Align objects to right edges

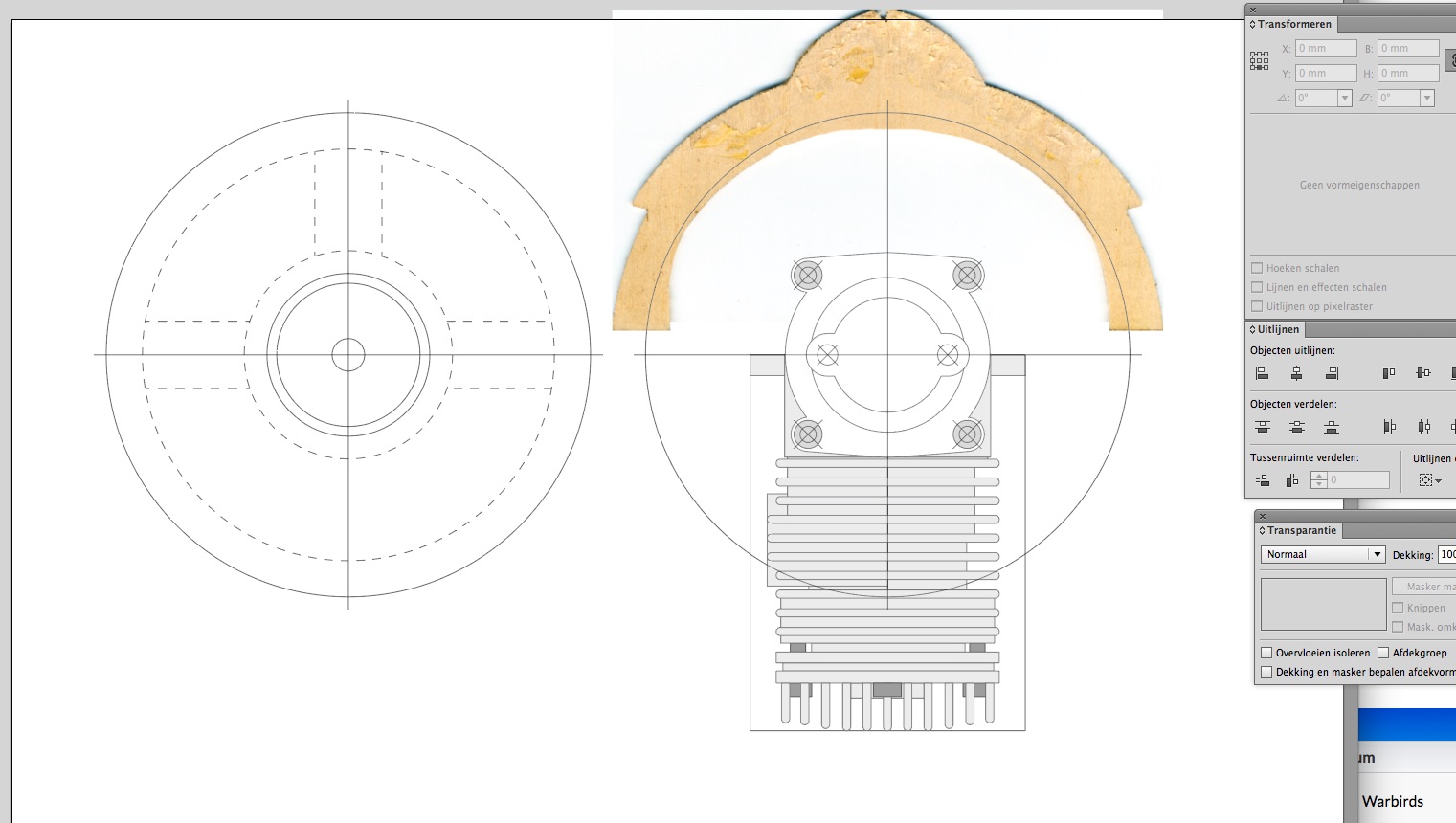pyautogui.click(x=1332, y=373)
